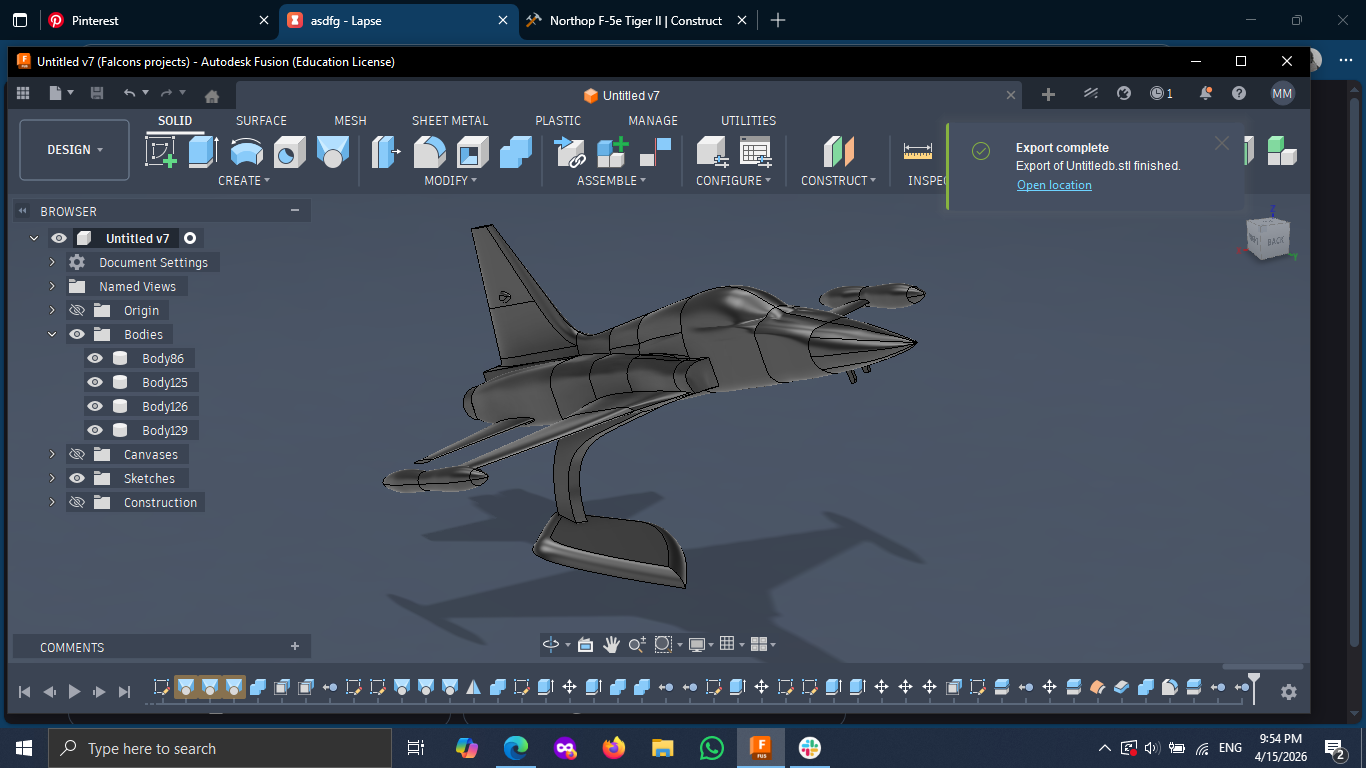The image size is (1366, 768).
Task: Click the timeline end marker
Action: tap(1253, 687)
